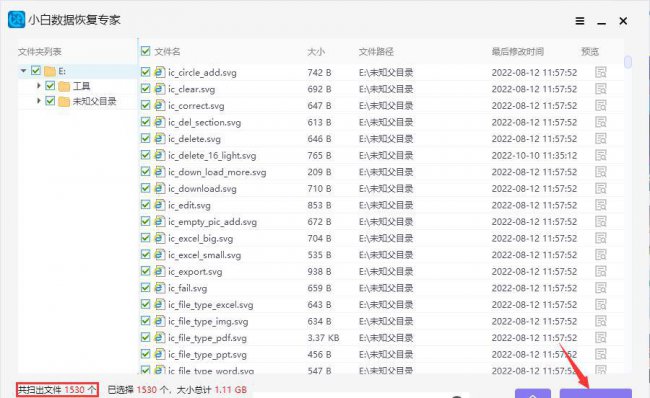The image size is (650, 398).
Task: Uncheck ic_fail.svg file checkbox
Action: [x=146, y=287]
